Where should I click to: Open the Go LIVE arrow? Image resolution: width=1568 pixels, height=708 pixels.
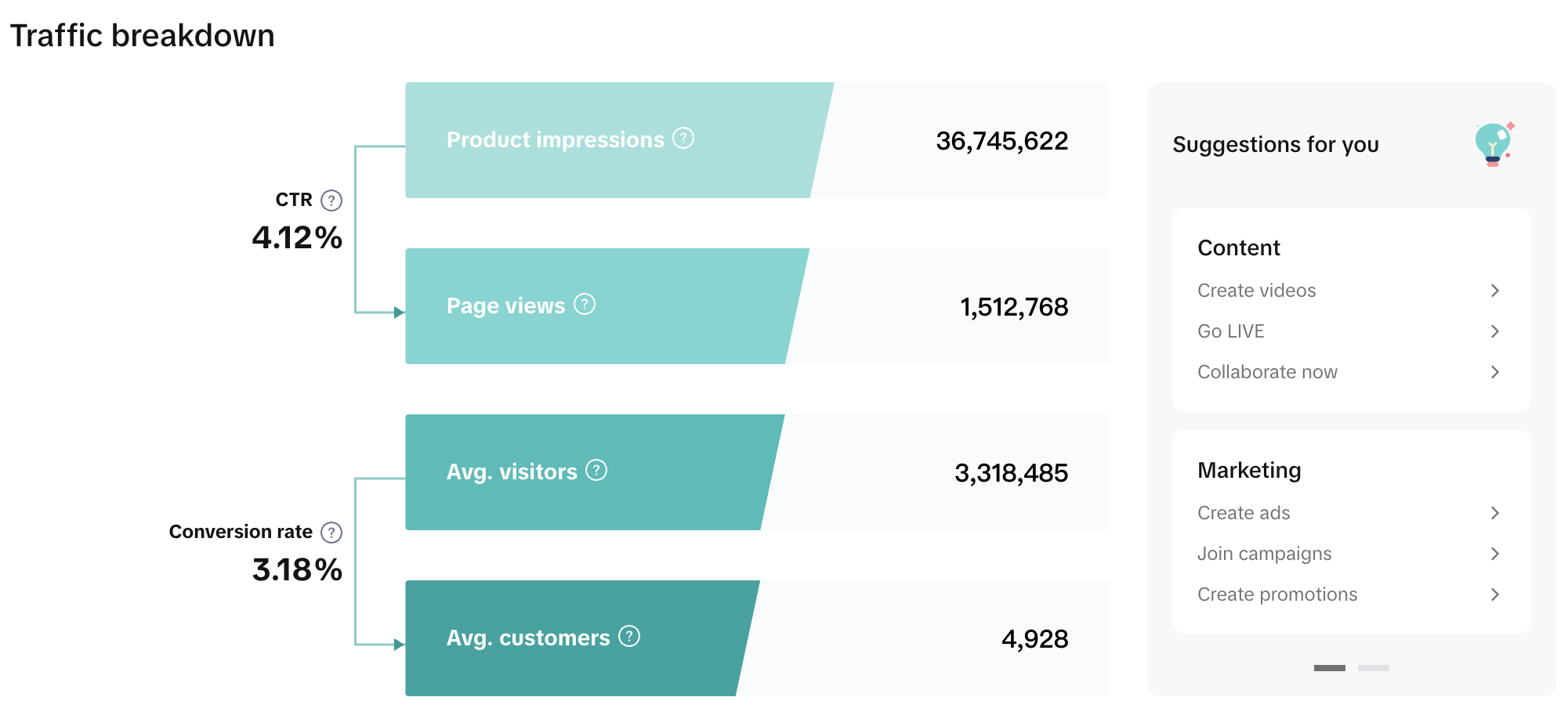click(1494, 331)
